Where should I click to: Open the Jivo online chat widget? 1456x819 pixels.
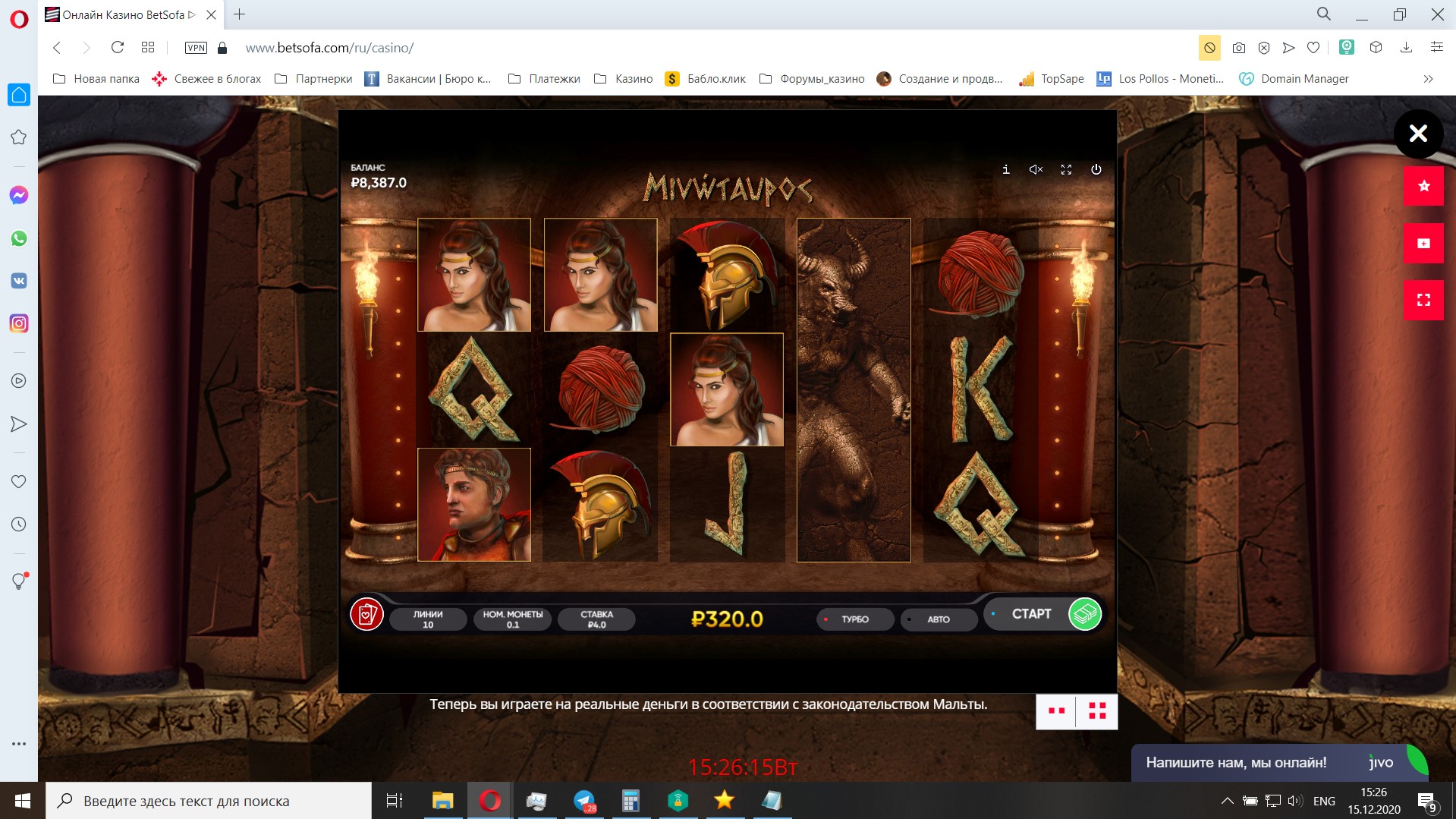click(x=1279, y=763)
